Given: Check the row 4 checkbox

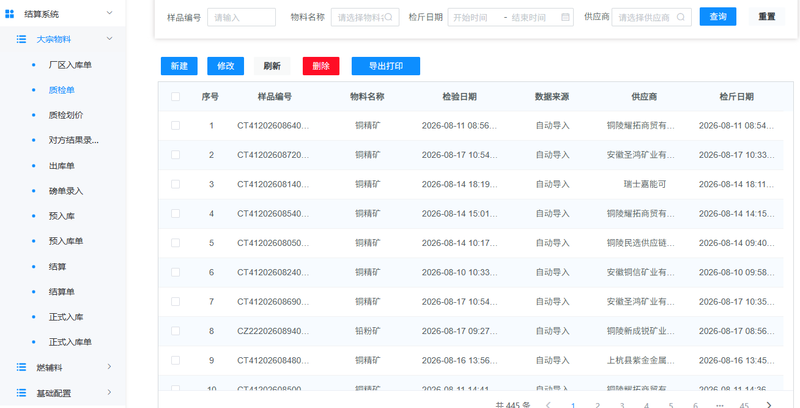Looking at the screenshot, I should pos(176,213).
